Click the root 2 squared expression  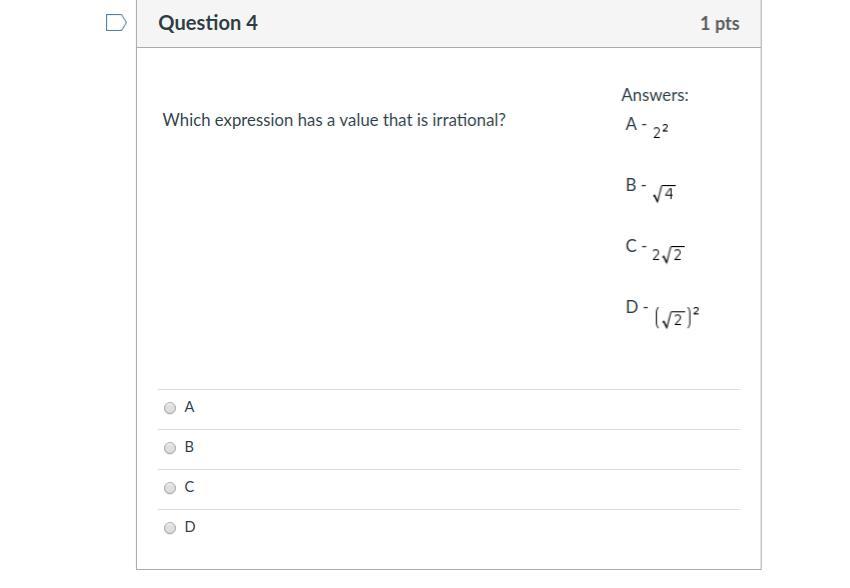677,318
